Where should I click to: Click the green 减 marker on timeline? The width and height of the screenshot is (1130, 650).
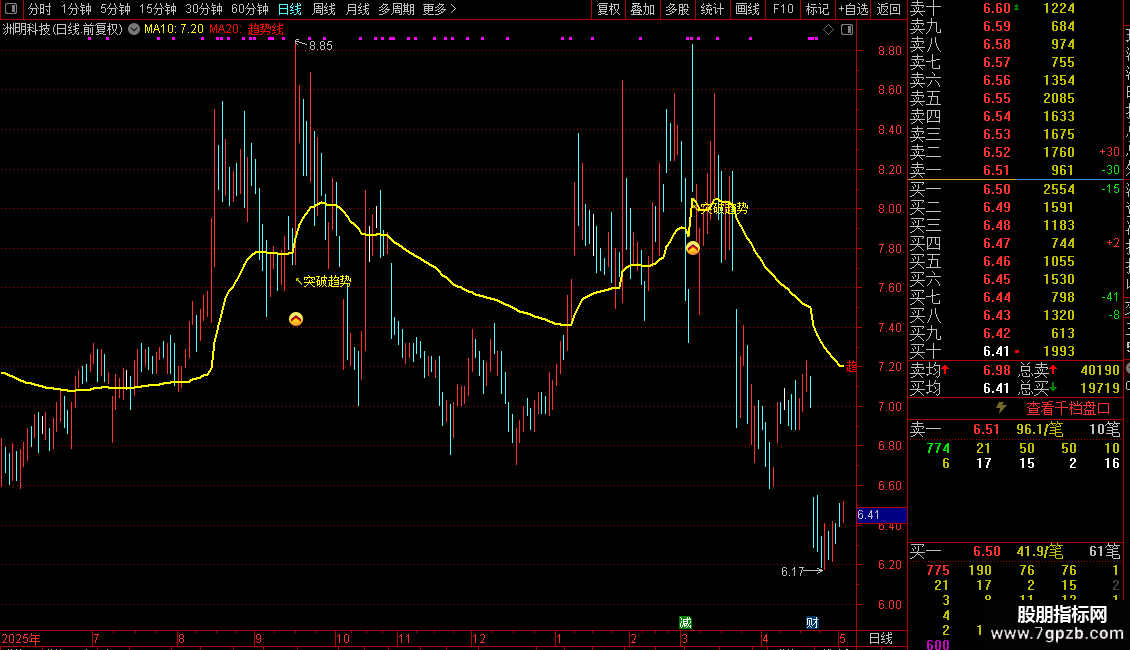click(685, 623)
